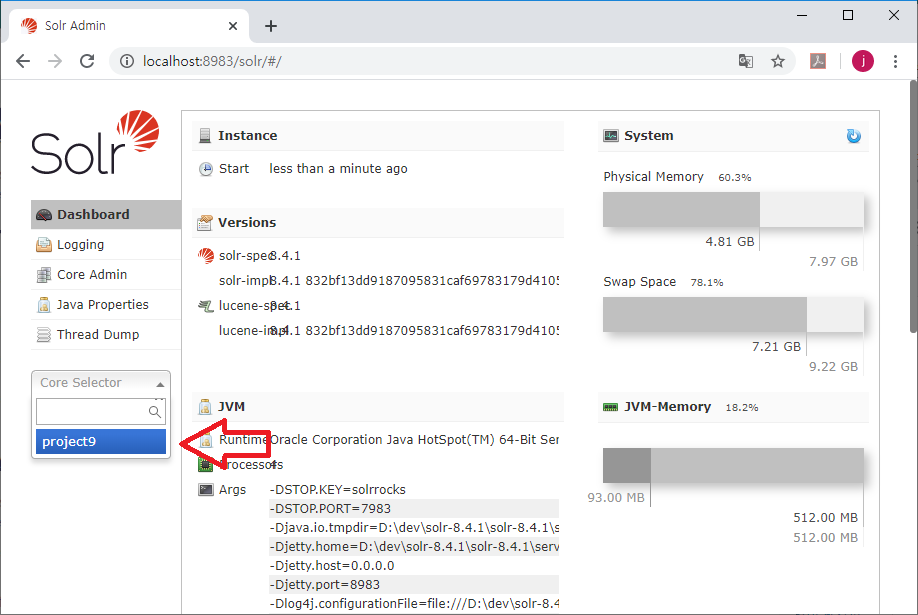Bookmark this page with star
918x615 pixels.
point(777,61)
